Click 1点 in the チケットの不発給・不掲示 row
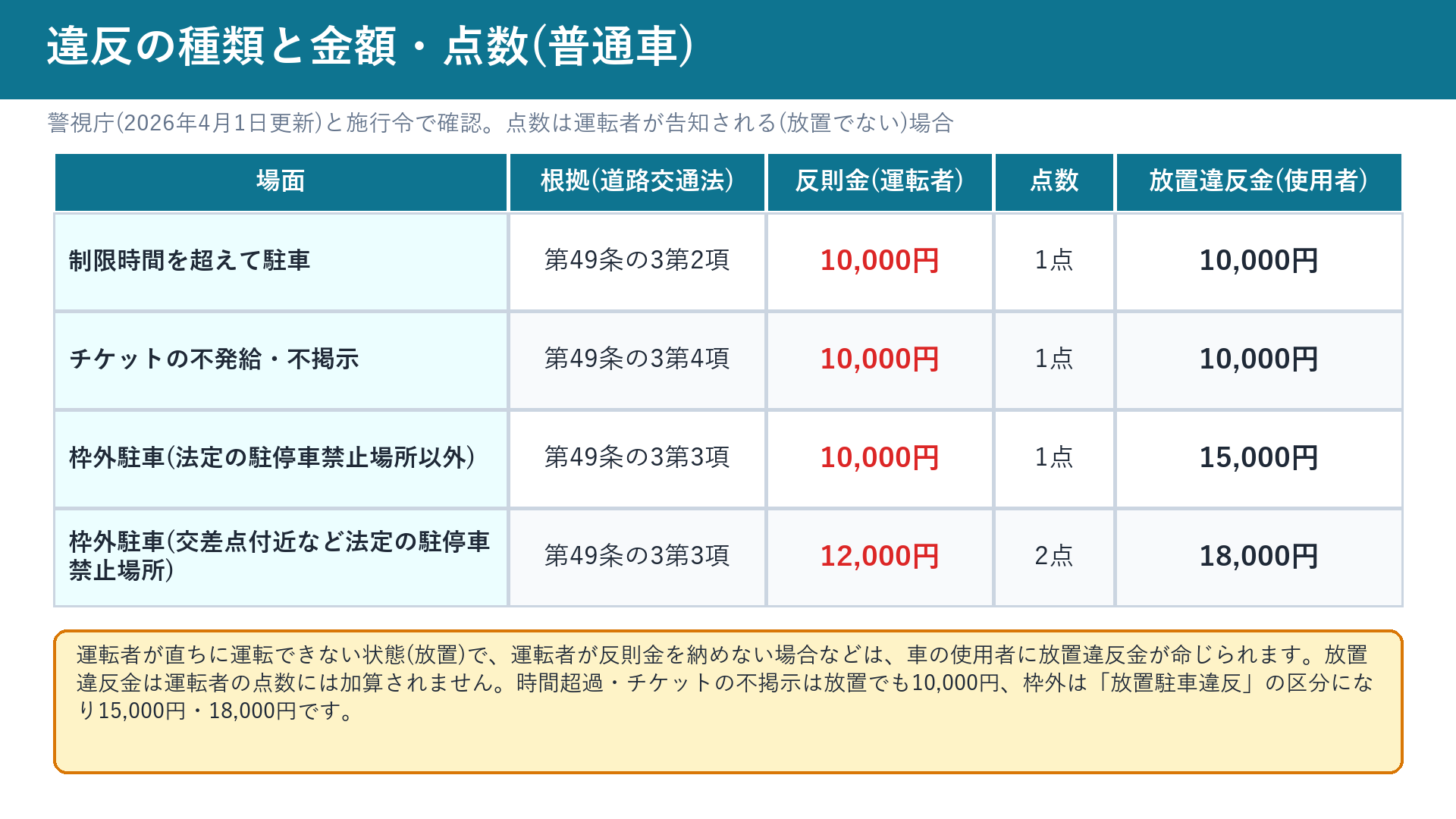 (x=1054, y=359)
